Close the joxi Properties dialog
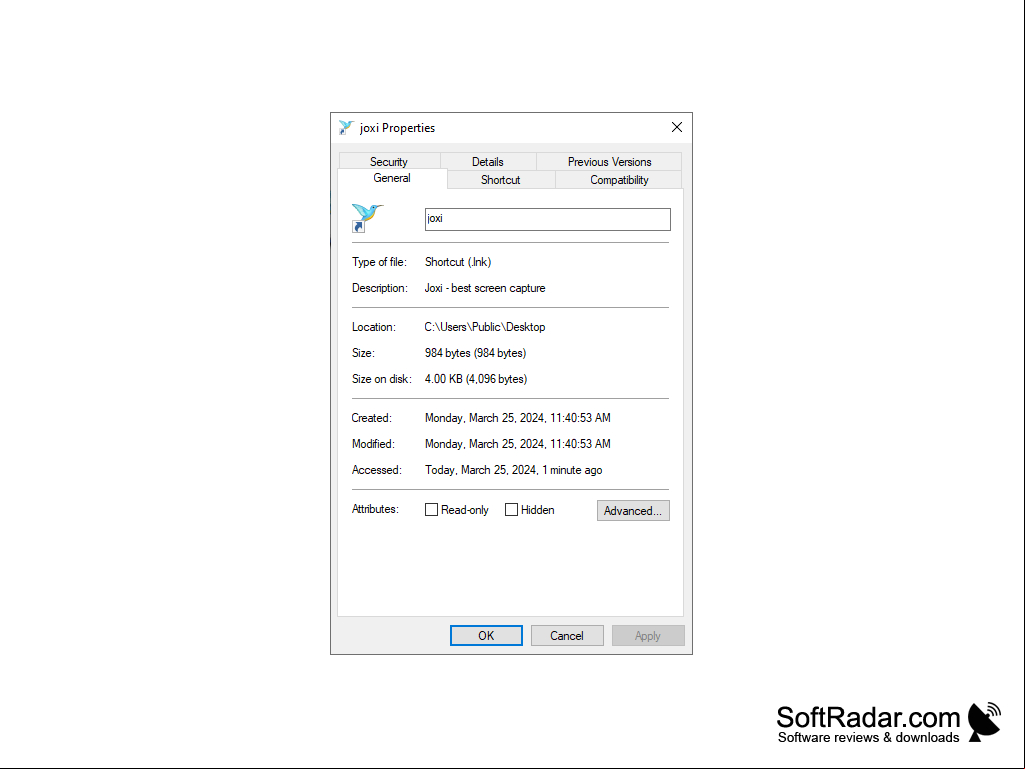1025x769 pixels. point(677,128)
